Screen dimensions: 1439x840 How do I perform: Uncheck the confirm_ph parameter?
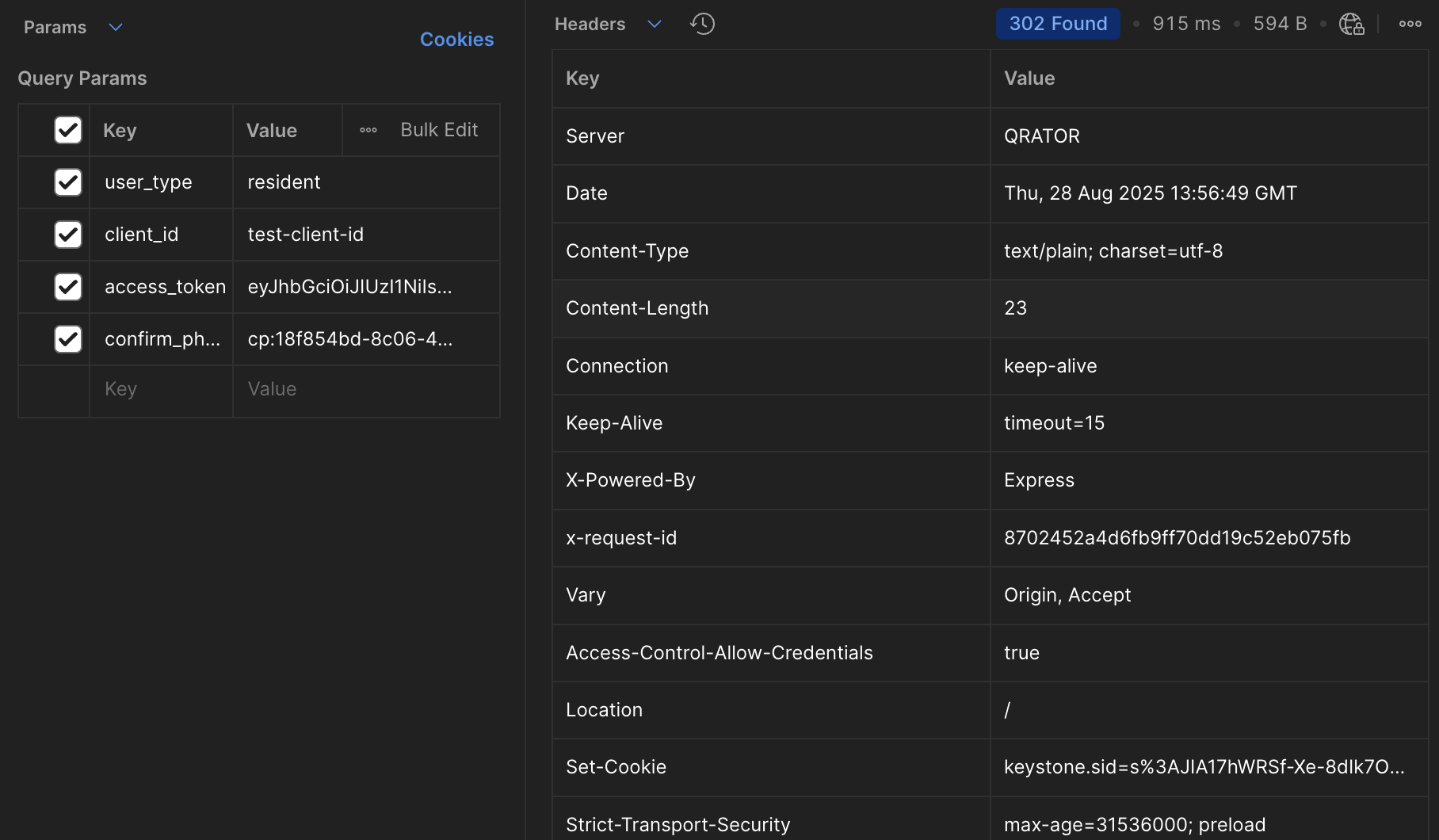(68, 338)
